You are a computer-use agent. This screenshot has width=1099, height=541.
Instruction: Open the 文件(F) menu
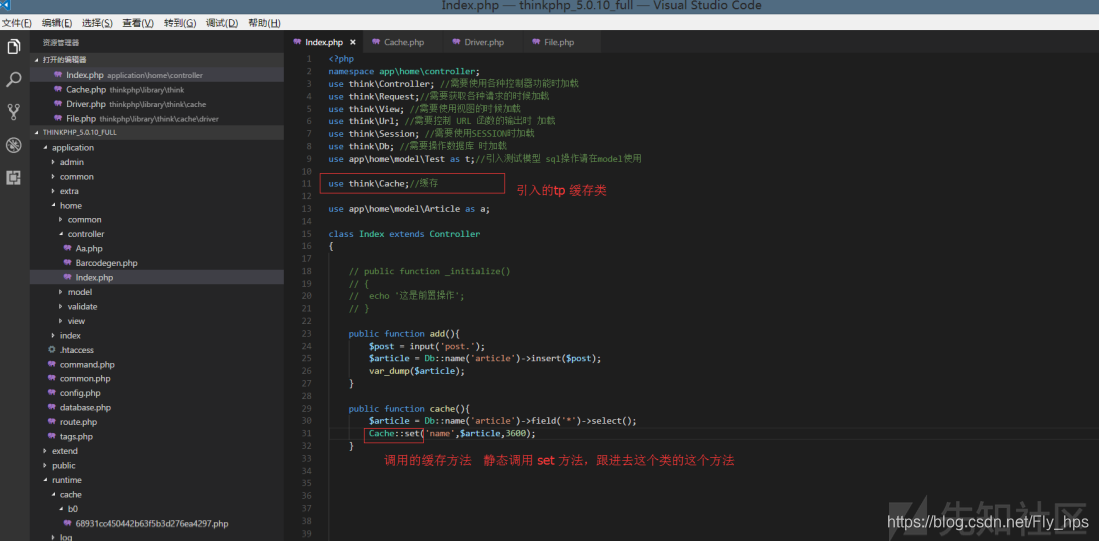coord(16,23)
